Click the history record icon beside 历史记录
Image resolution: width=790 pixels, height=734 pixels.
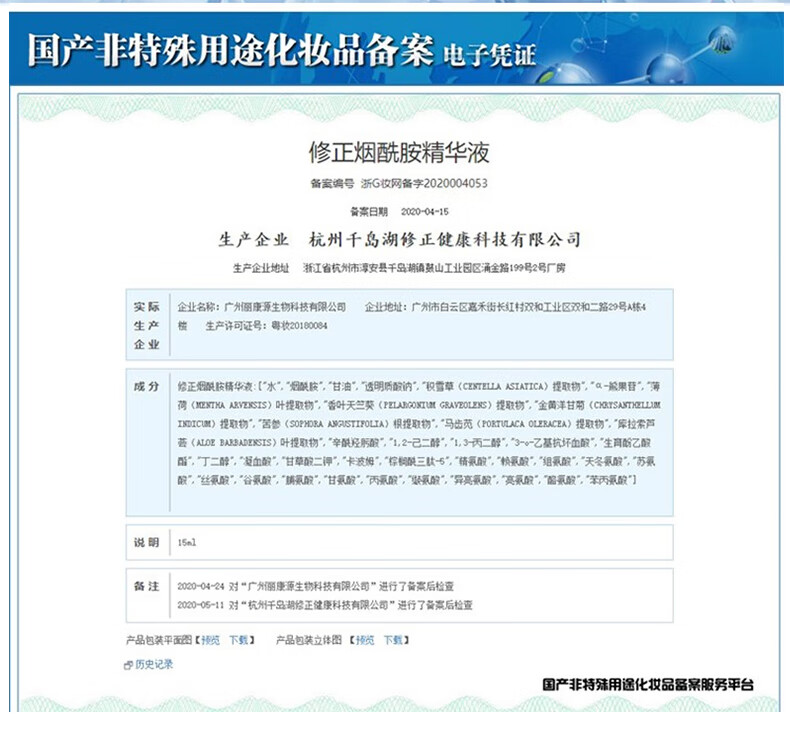[x=128, y=665]
